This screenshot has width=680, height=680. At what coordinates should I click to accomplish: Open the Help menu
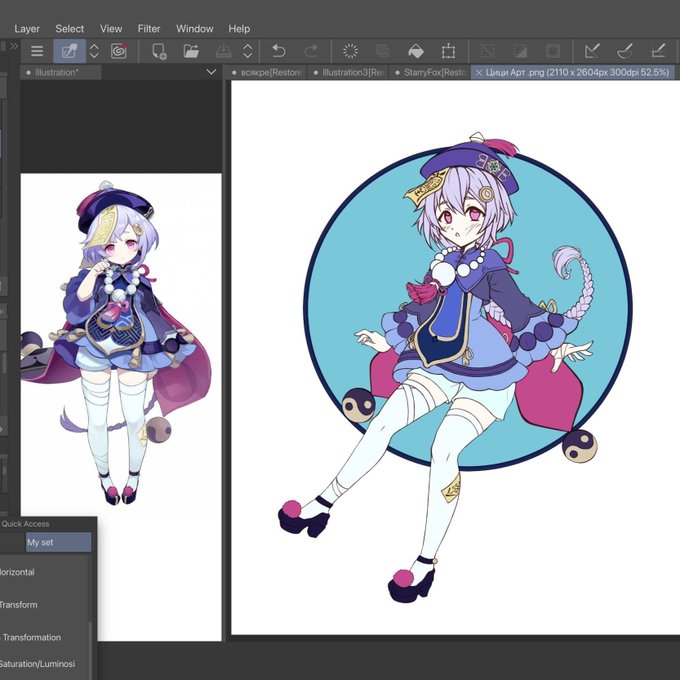[239, 29]
